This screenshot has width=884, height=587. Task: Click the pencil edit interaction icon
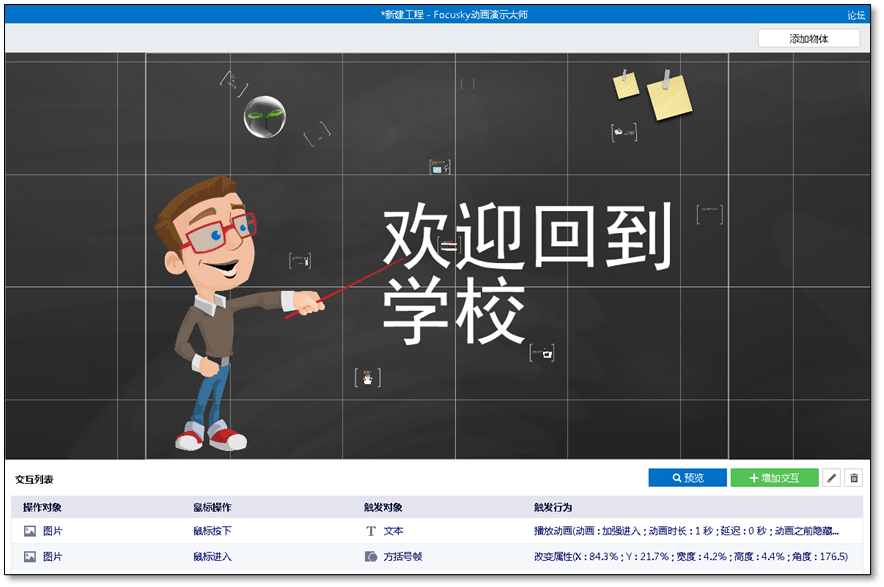pyautogui.click(x=831, y=478)
